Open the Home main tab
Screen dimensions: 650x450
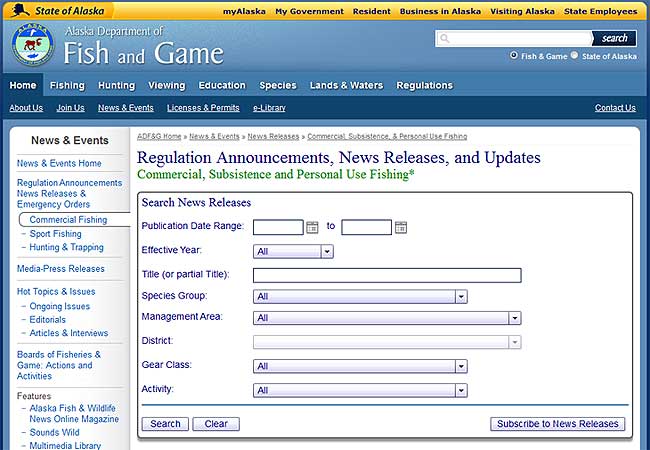[x=23, y=85]
